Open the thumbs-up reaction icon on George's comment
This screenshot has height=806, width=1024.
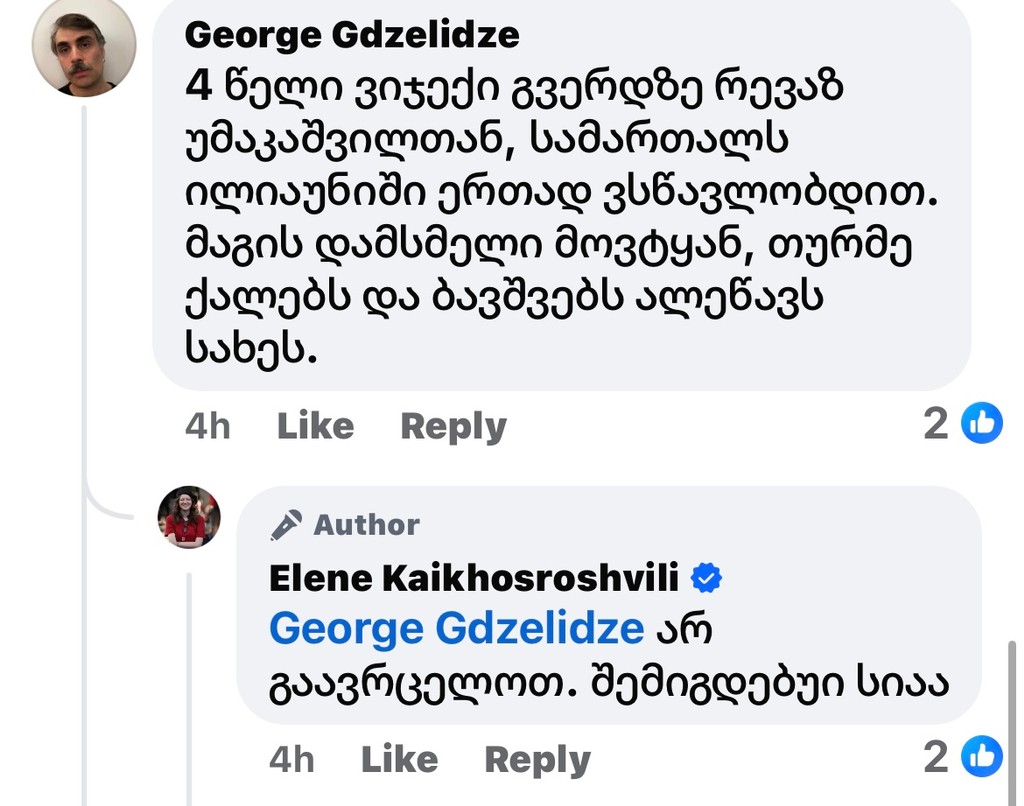click(x=981, y=424)
